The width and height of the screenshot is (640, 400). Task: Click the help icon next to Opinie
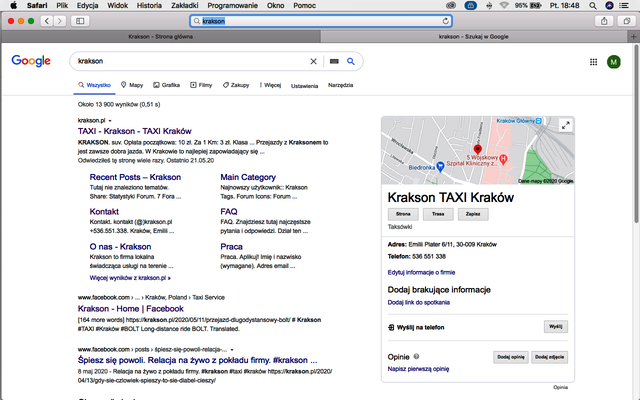416,356
